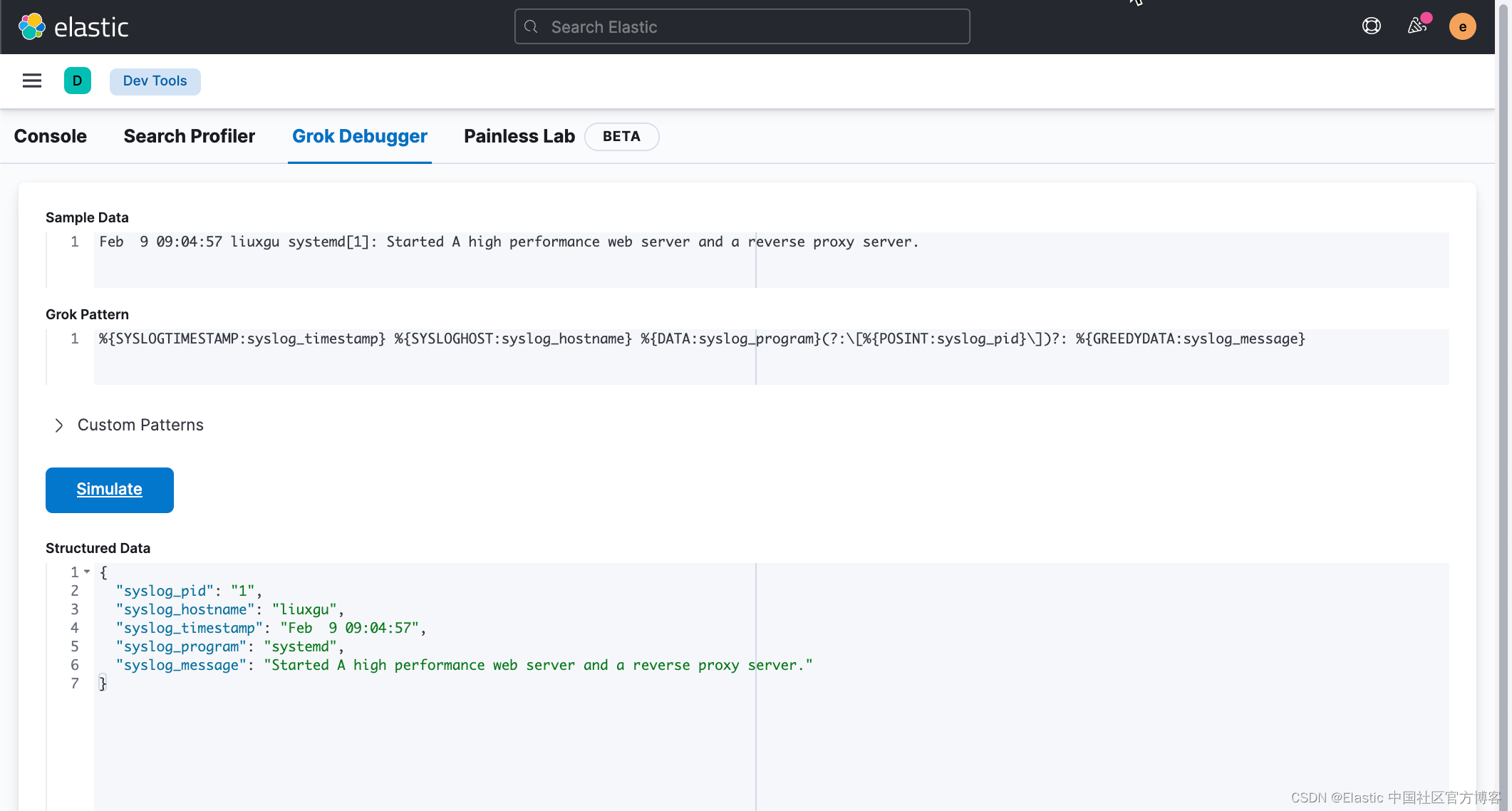Screen dimensions: 1512x811
Task: Click the search magnifier icon
Action: (531, 27)
